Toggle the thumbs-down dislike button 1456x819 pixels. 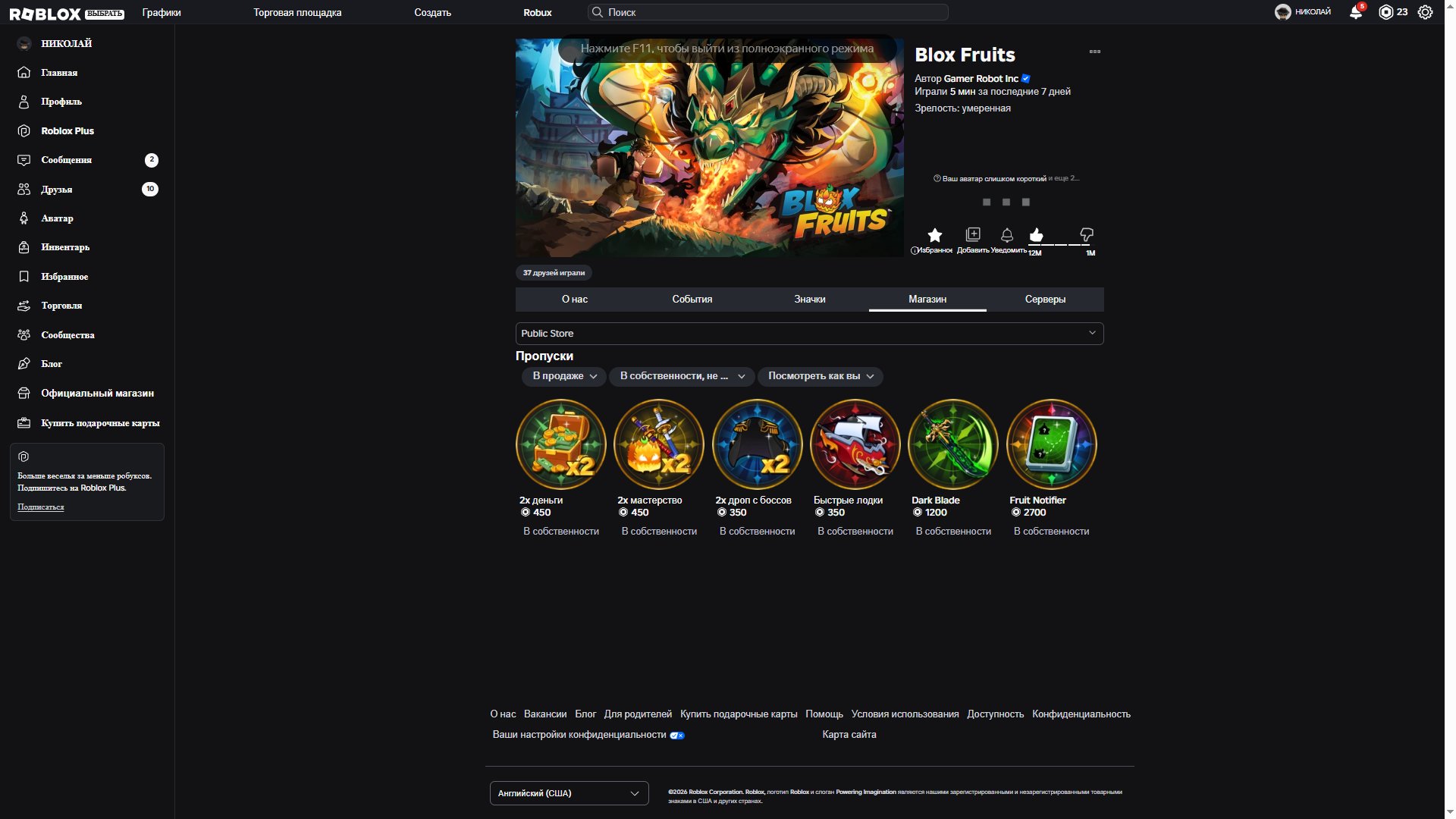(1086, 235)
